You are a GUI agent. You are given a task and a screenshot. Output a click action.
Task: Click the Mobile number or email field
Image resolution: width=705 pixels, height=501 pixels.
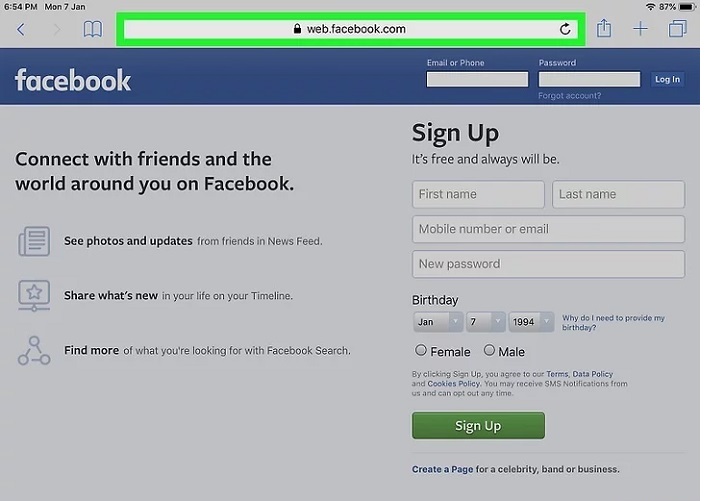tap(548, 229)
